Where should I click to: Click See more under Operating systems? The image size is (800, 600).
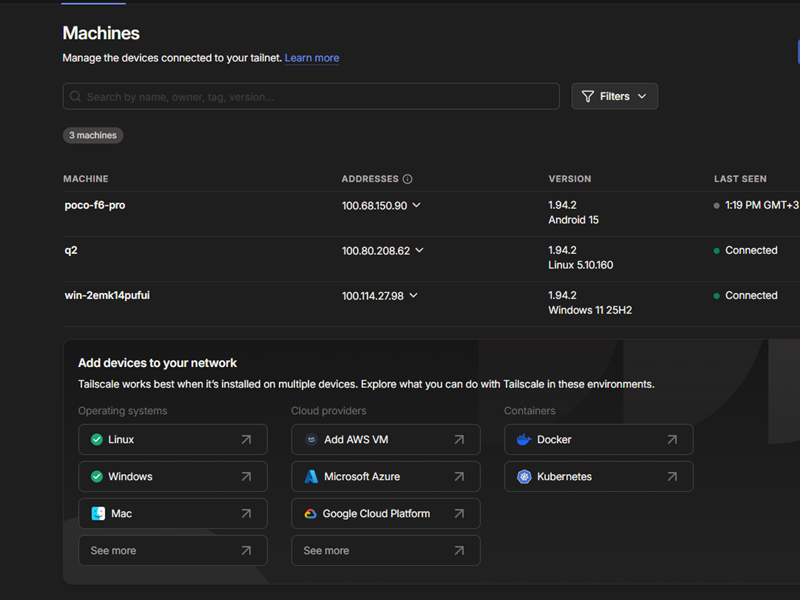[172, 551]
